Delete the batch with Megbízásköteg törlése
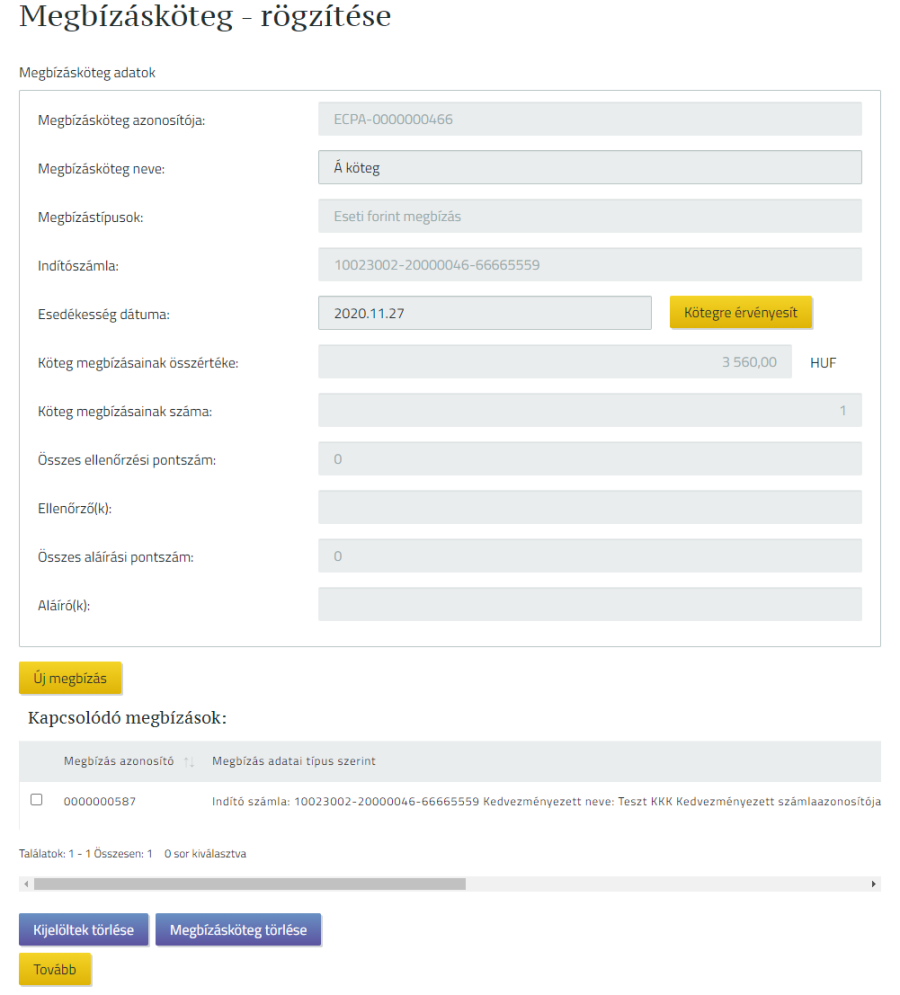 tap(238, 930)
